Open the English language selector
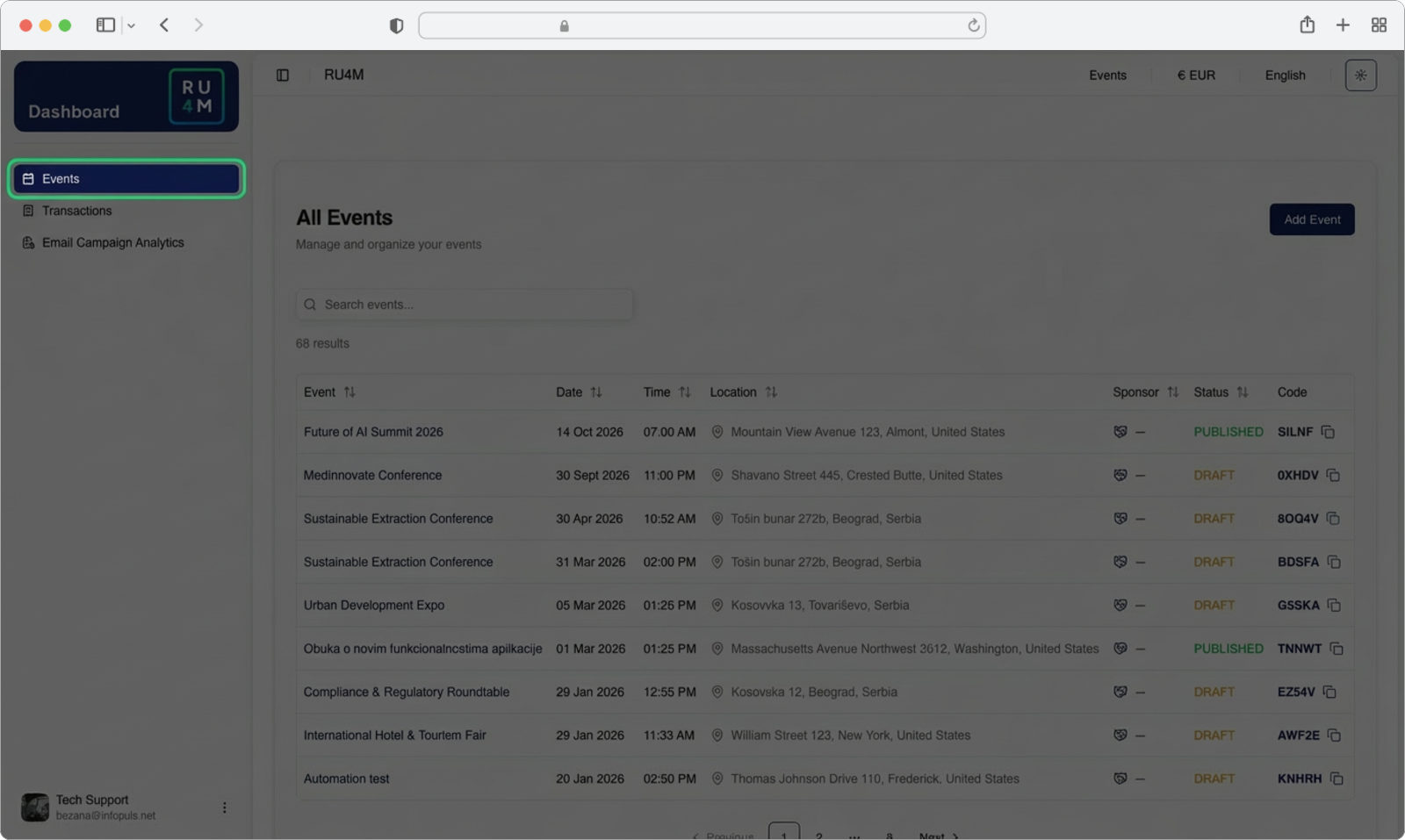 [1285, 75]
